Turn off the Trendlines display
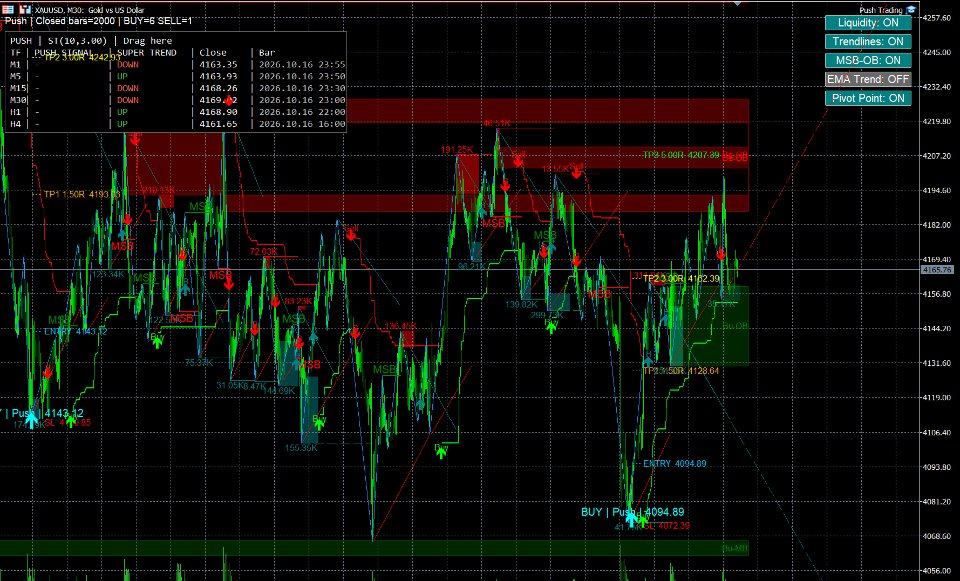This screenshot has width=960, height=581. point(868,42)
